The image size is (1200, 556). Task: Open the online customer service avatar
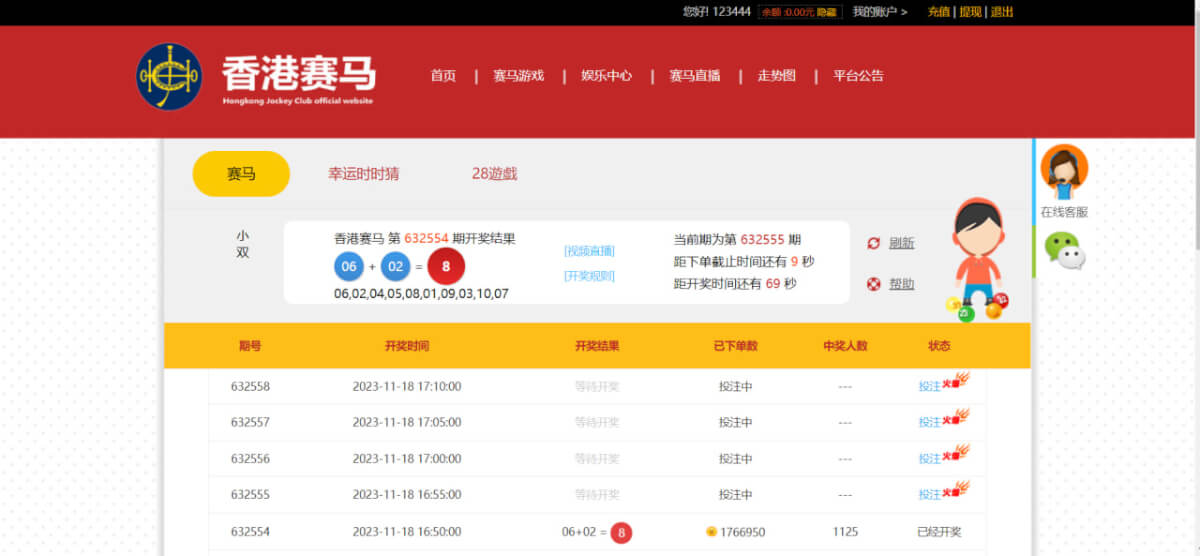coord(1063,172)
